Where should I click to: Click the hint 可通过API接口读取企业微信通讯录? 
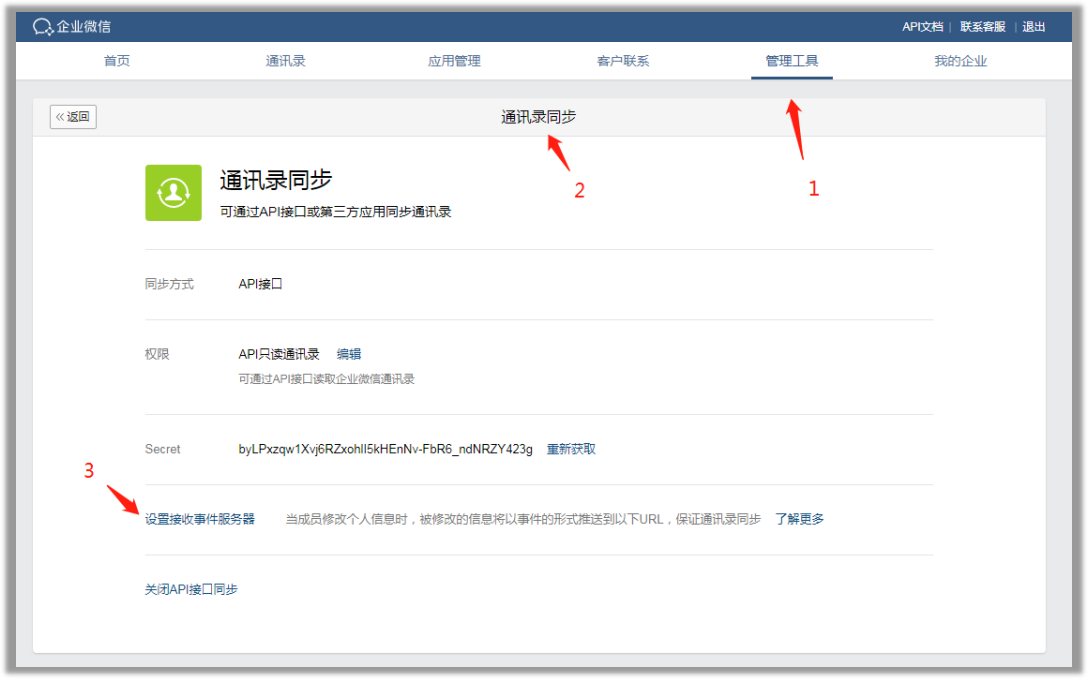coord(326,379)
